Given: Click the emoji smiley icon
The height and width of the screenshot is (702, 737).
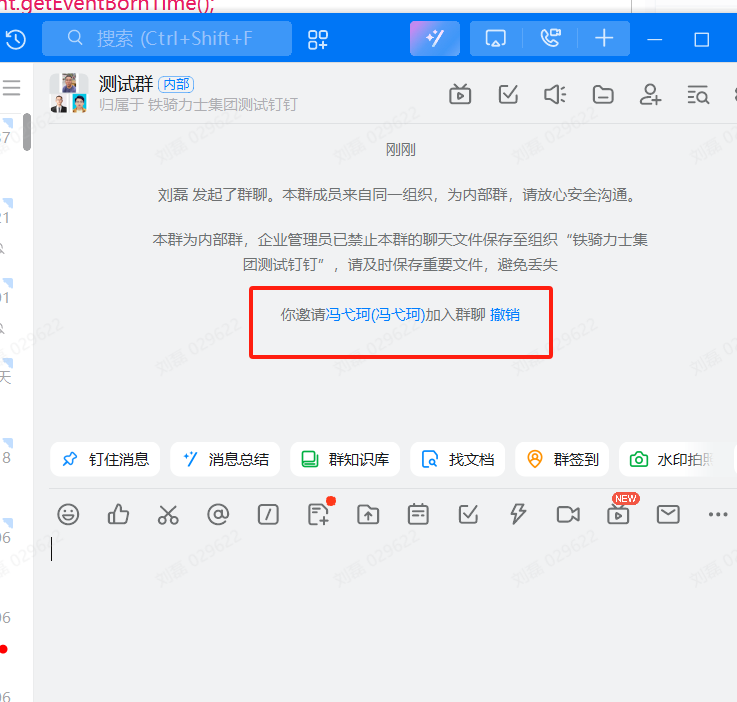Looking at the screenshot, I should point(68,514).
